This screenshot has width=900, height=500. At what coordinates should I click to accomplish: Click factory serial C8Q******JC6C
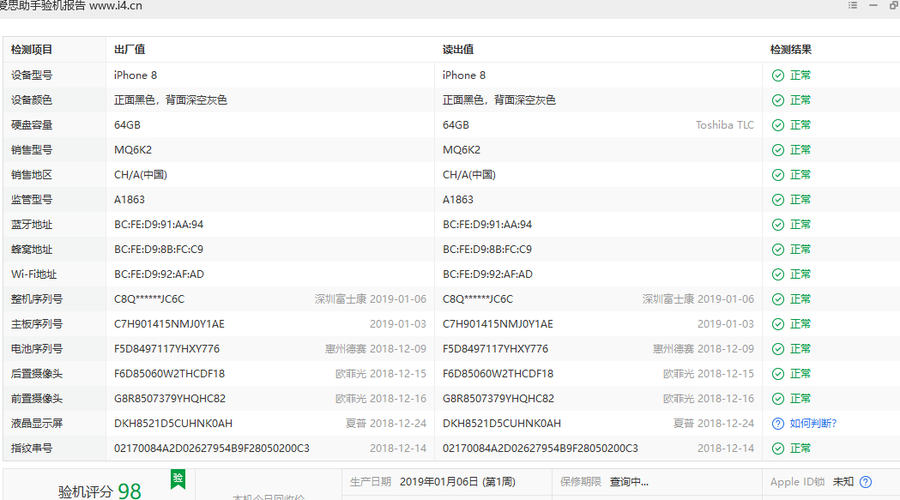[x=149, y=299]
